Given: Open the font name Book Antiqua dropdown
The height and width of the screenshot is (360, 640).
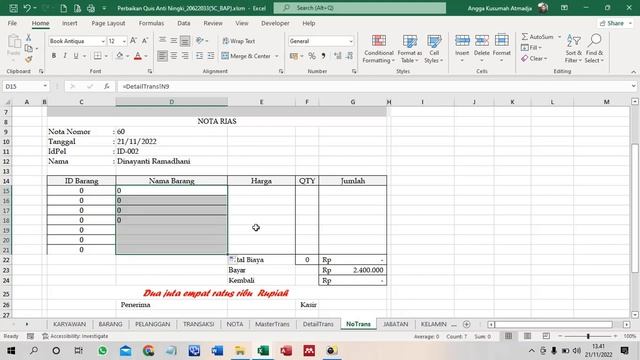Looking at the screenshot, I should (x=103, y=41).
